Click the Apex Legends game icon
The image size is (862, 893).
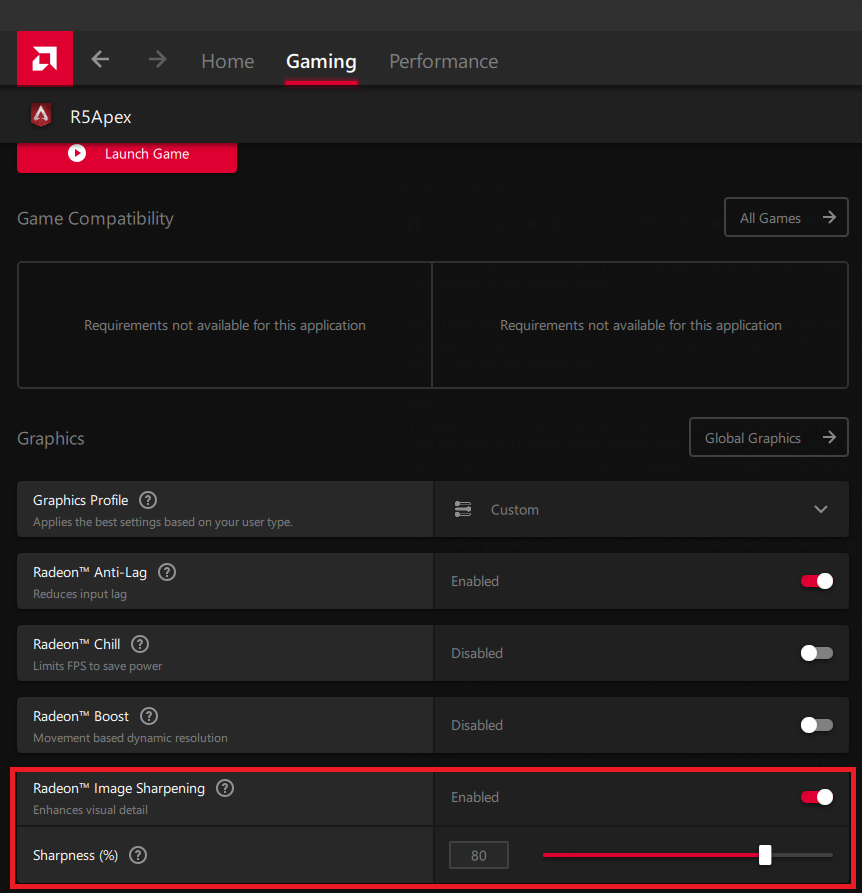[x=41, y=116]
